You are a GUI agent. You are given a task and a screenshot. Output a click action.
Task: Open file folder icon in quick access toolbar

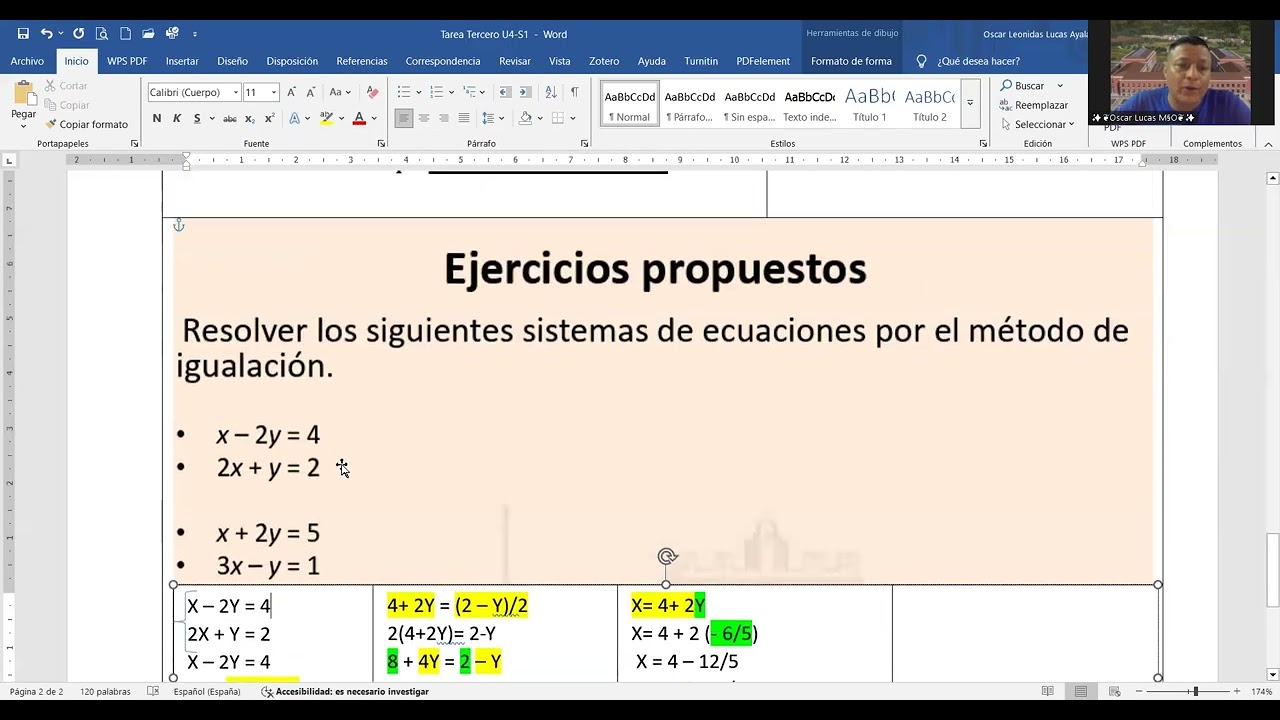[148, 34]
